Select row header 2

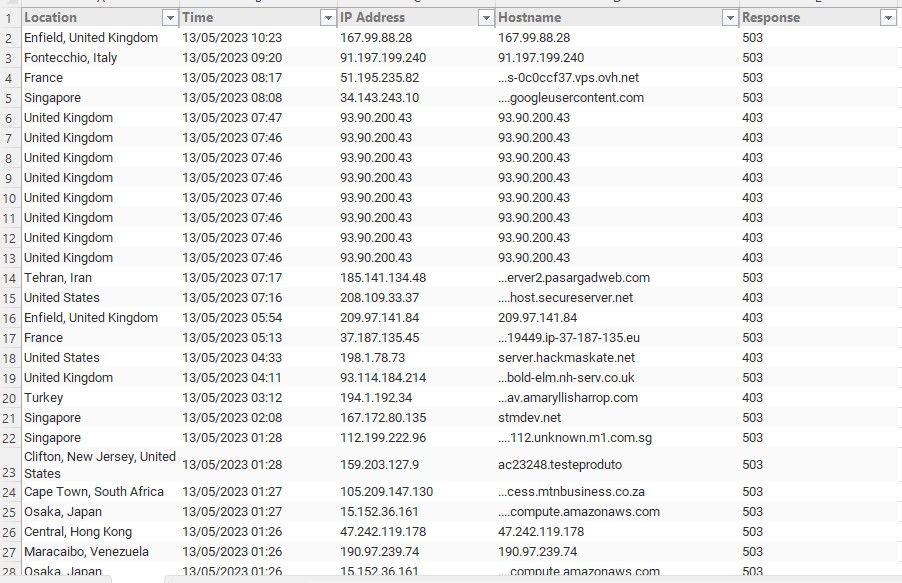9,38
